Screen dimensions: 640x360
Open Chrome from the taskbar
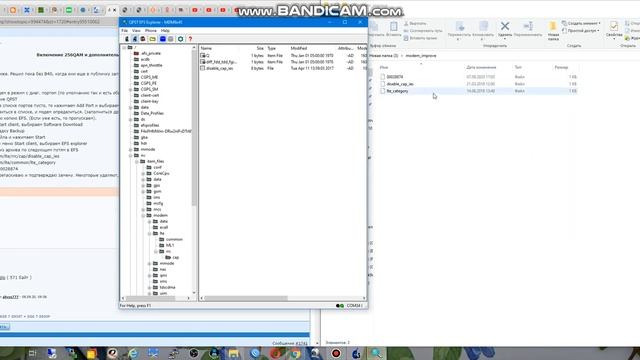(296, 353)
